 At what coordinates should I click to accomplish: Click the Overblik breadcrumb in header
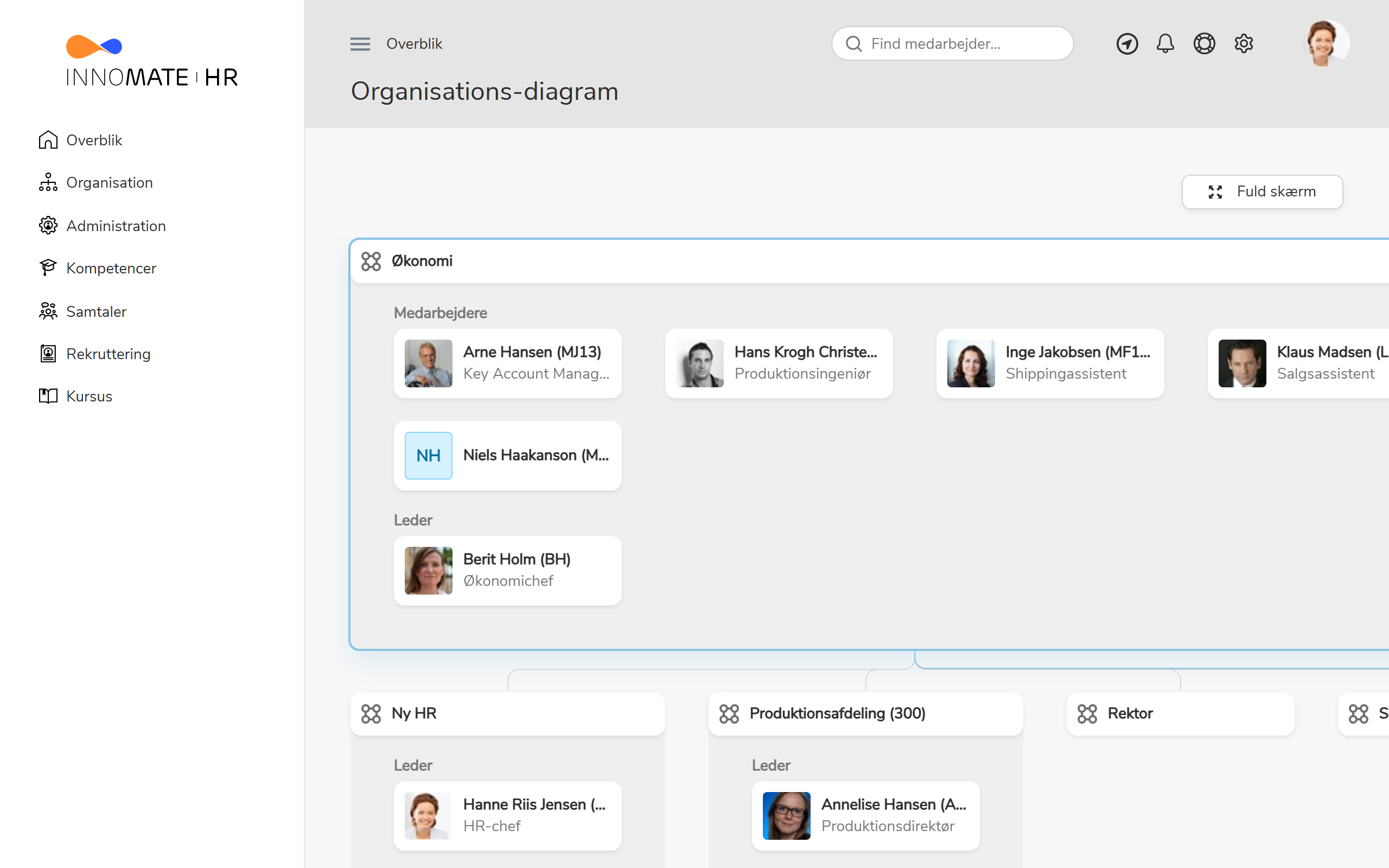pos(414,43)
